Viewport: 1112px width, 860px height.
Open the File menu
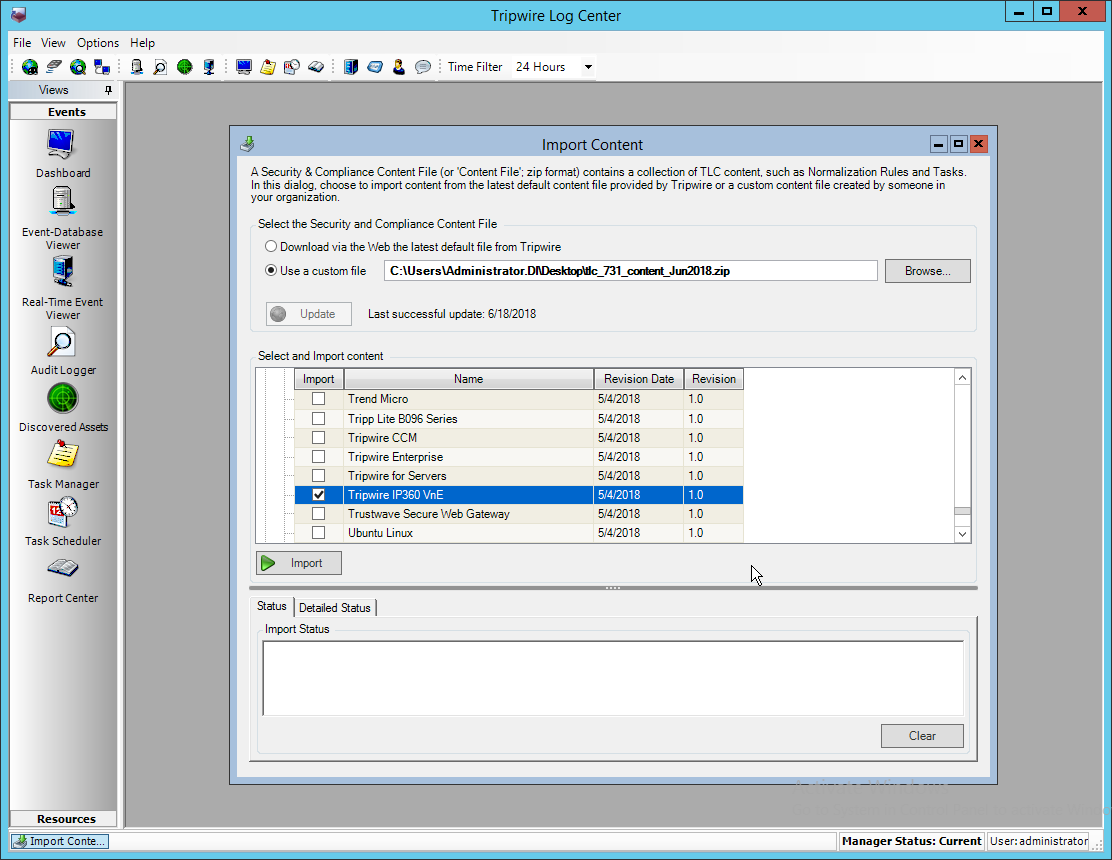click(x=22, y=43)
